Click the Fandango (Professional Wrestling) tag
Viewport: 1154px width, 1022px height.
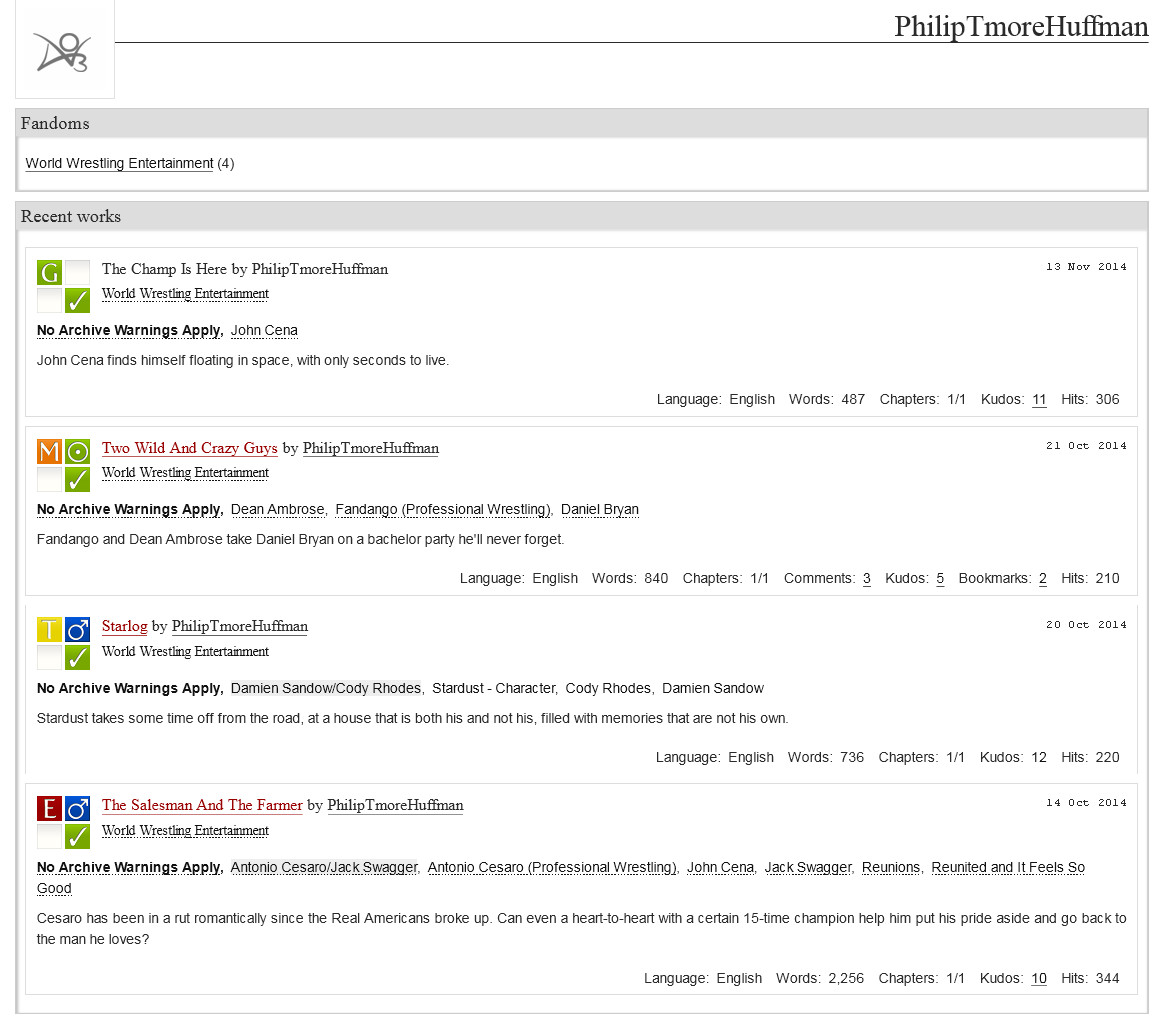click(442, 509)
